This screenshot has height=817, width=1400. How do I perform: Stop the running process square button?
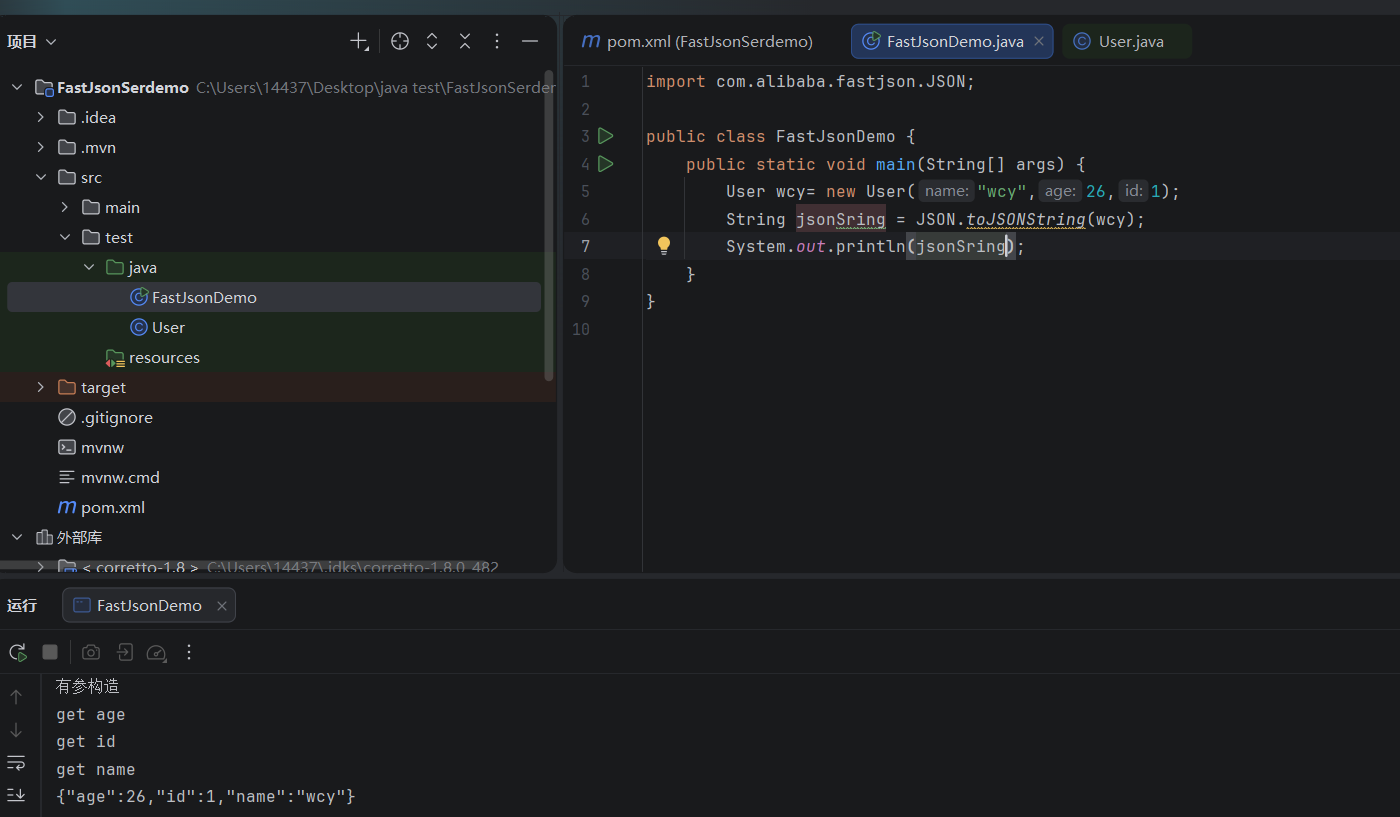tap(50, 652)
